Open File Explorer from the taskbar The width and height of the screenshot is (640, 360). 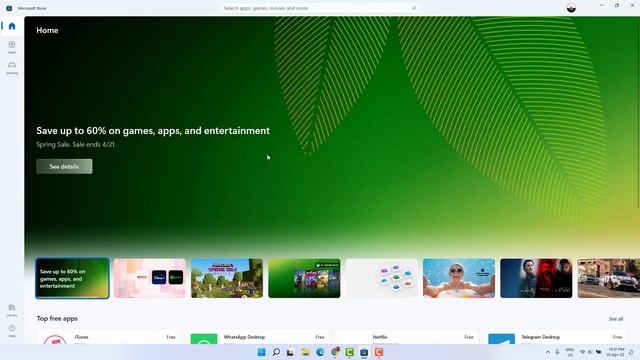[x=305, y=352]
